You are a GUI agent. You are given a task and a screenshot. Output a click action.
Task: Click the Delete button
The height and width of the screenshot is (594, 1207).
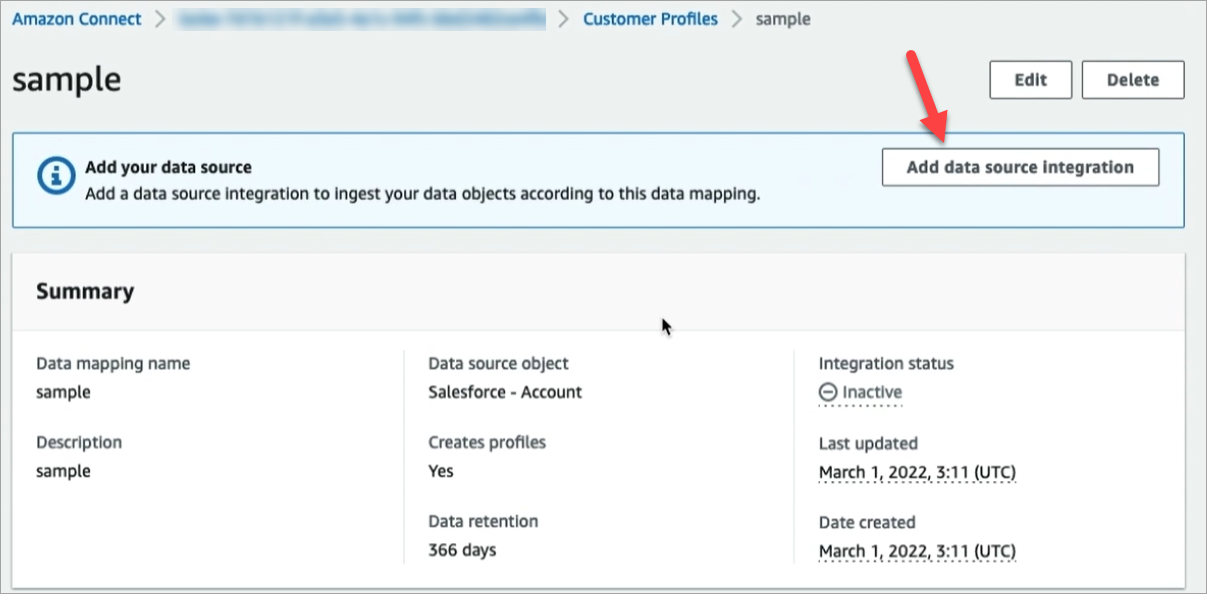point(1132,79)
